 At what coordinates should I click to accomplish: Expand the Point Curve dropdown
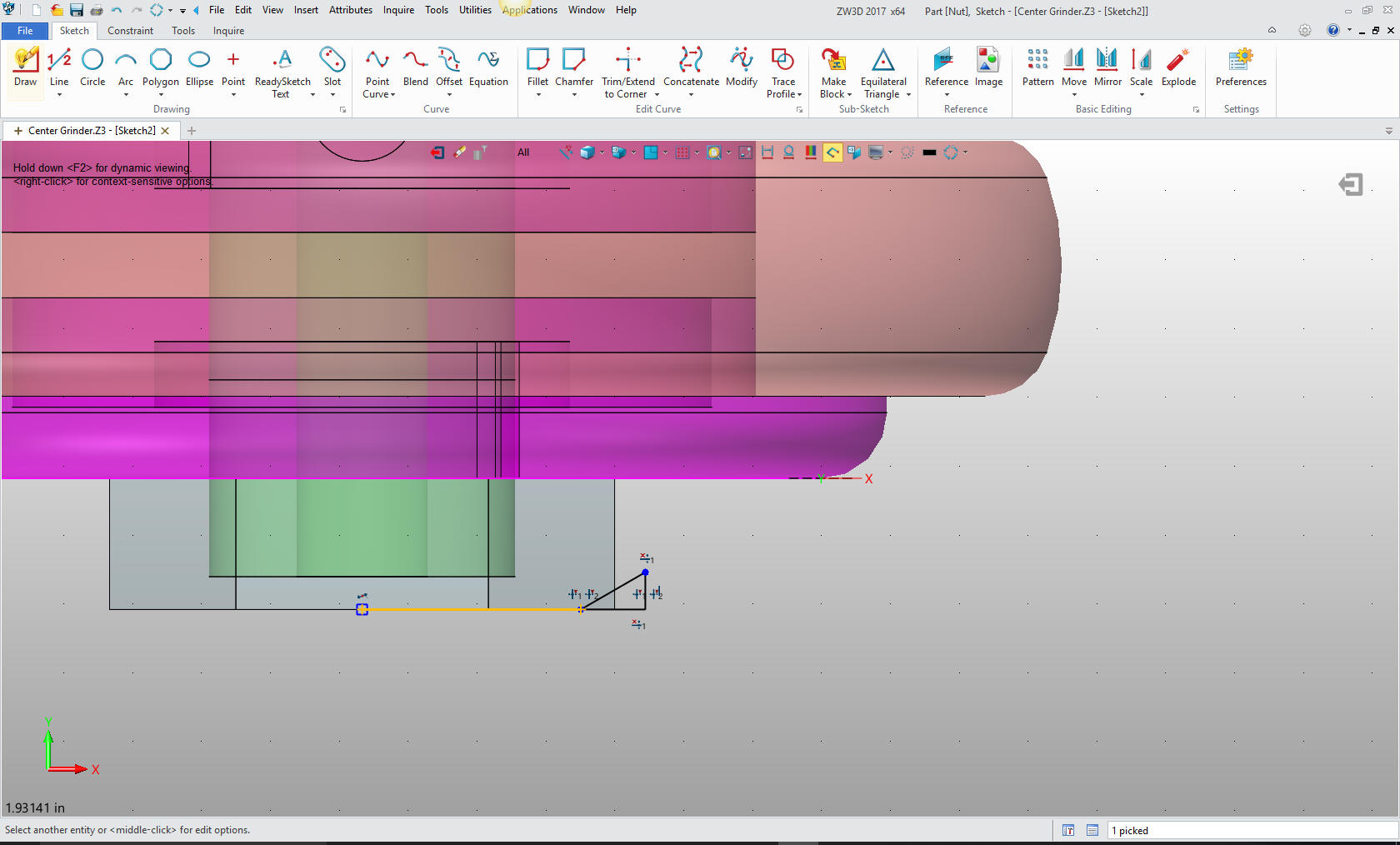392,95
